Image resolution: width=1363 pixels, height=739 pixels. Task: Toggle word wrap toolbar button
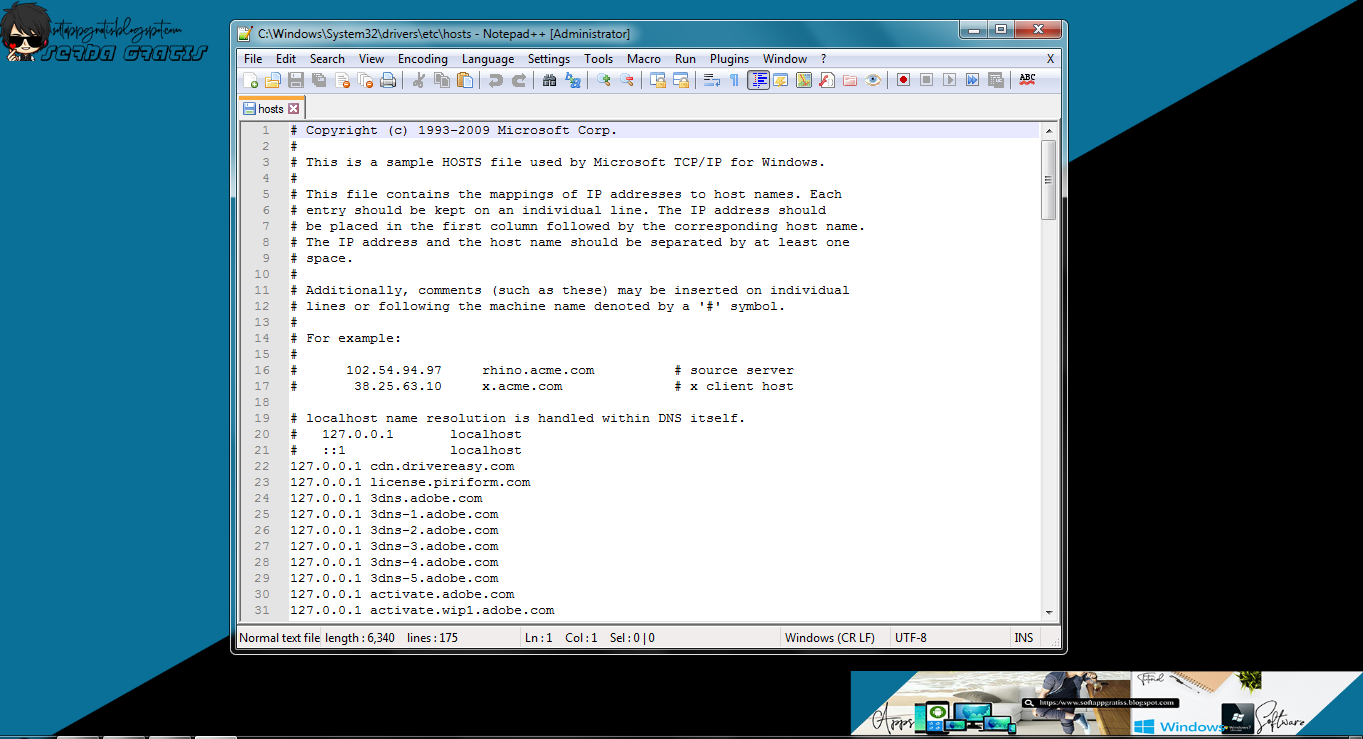[x=711, y=80]
